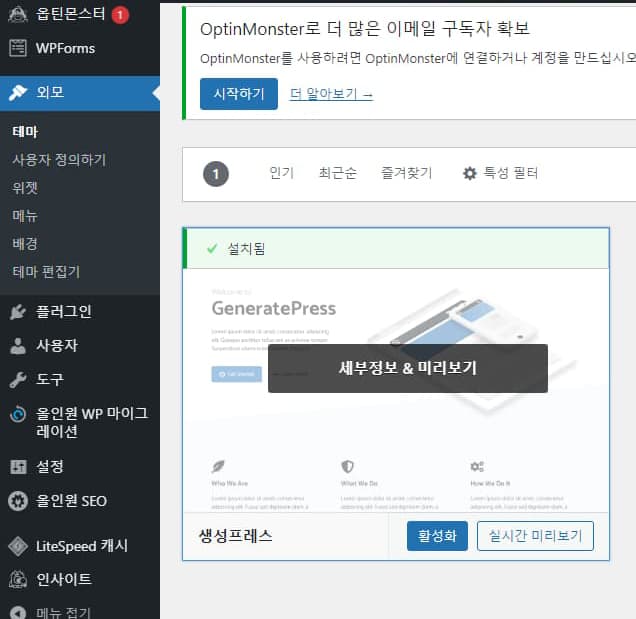
Task: Click 세부정보 & 미리보기 overlay button
Action: click(408, 368)
